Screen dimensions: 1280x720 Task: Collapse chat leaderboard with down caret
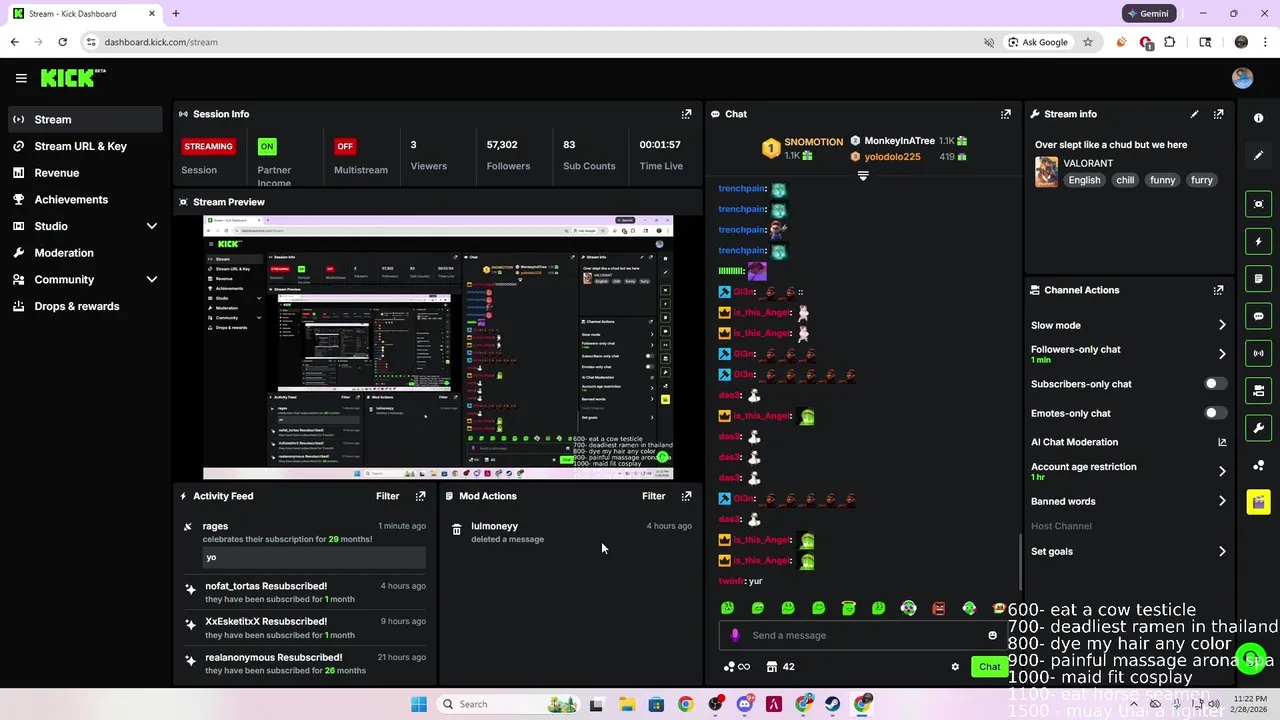coord(863,176)
